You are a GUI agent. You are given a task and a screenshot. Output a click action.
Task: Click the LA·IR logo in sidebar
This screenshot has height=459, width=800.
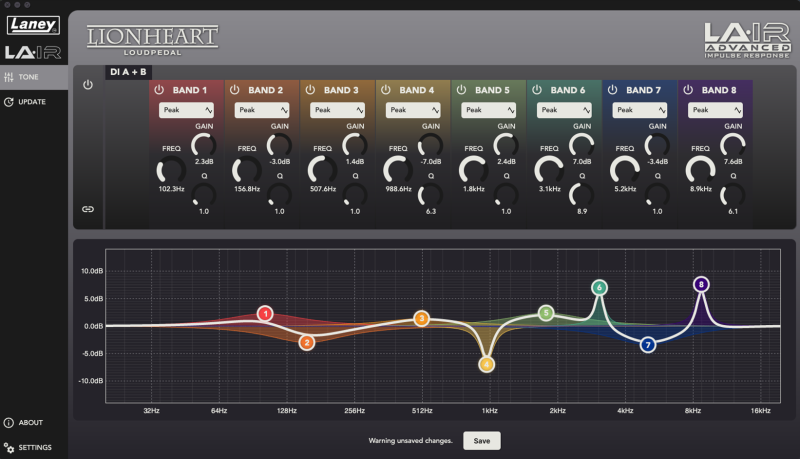click(33, 53)
